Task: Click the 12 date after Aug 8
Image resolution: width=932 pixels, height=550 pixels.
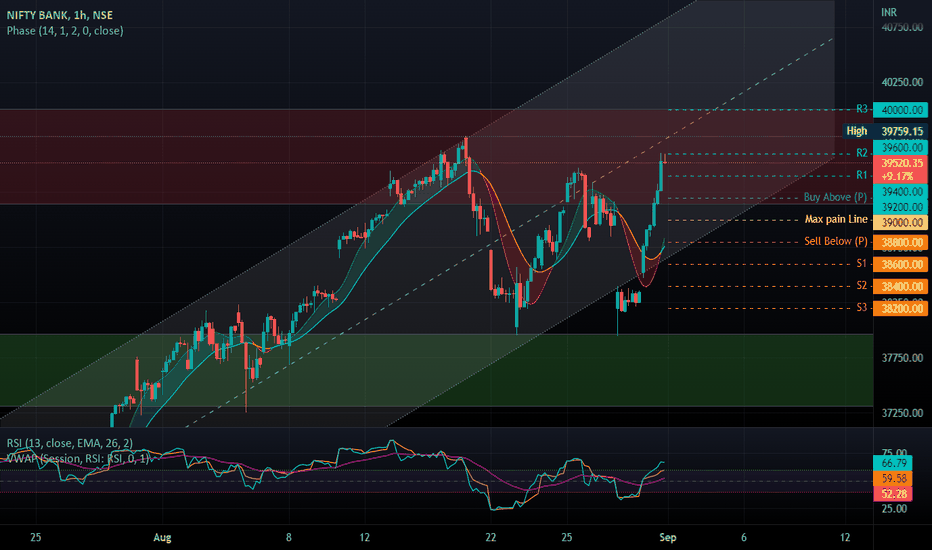Action: [364, 538]
